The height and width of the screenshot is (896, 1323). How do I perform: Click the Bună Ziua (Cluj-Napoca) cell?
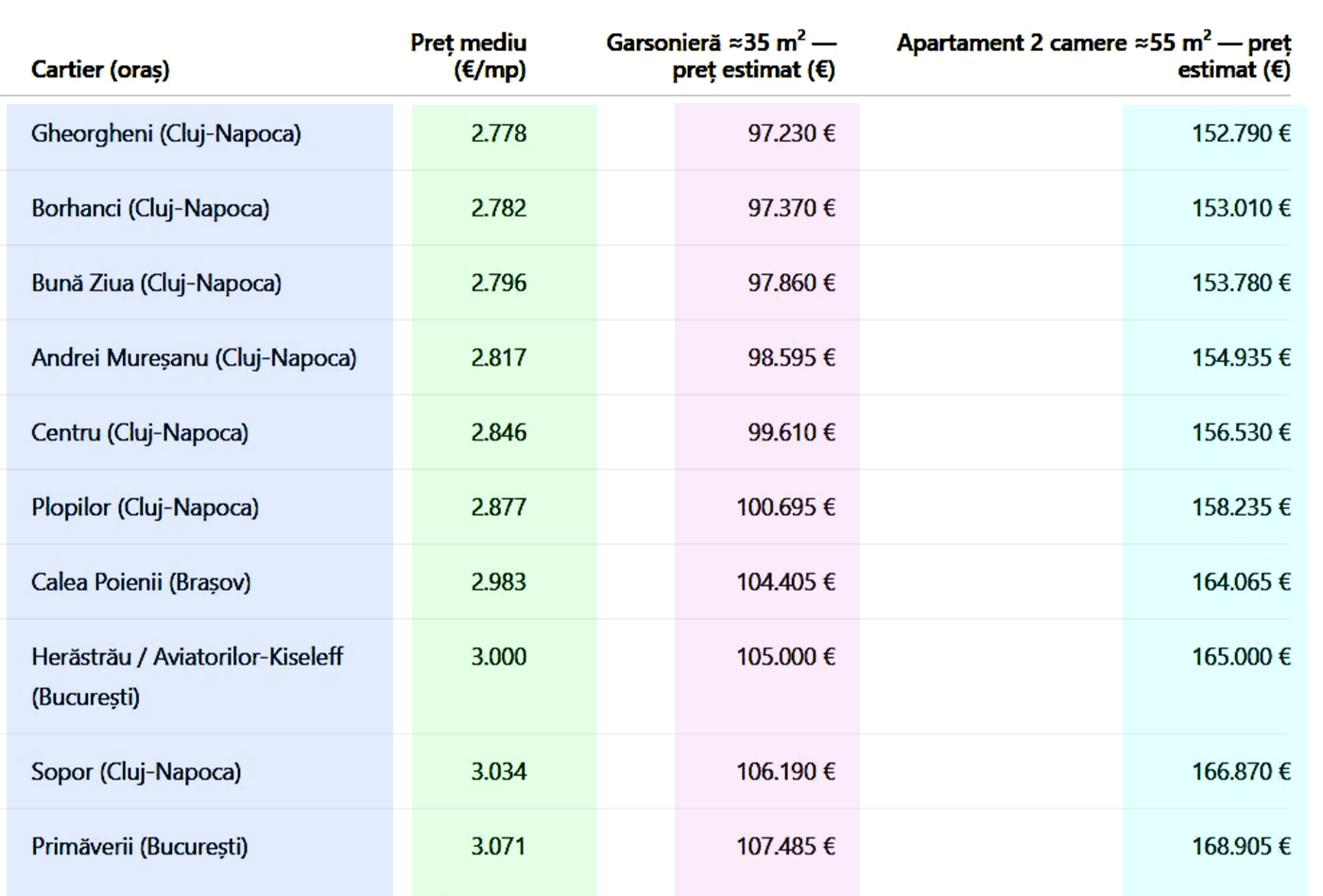coord(156,283)
